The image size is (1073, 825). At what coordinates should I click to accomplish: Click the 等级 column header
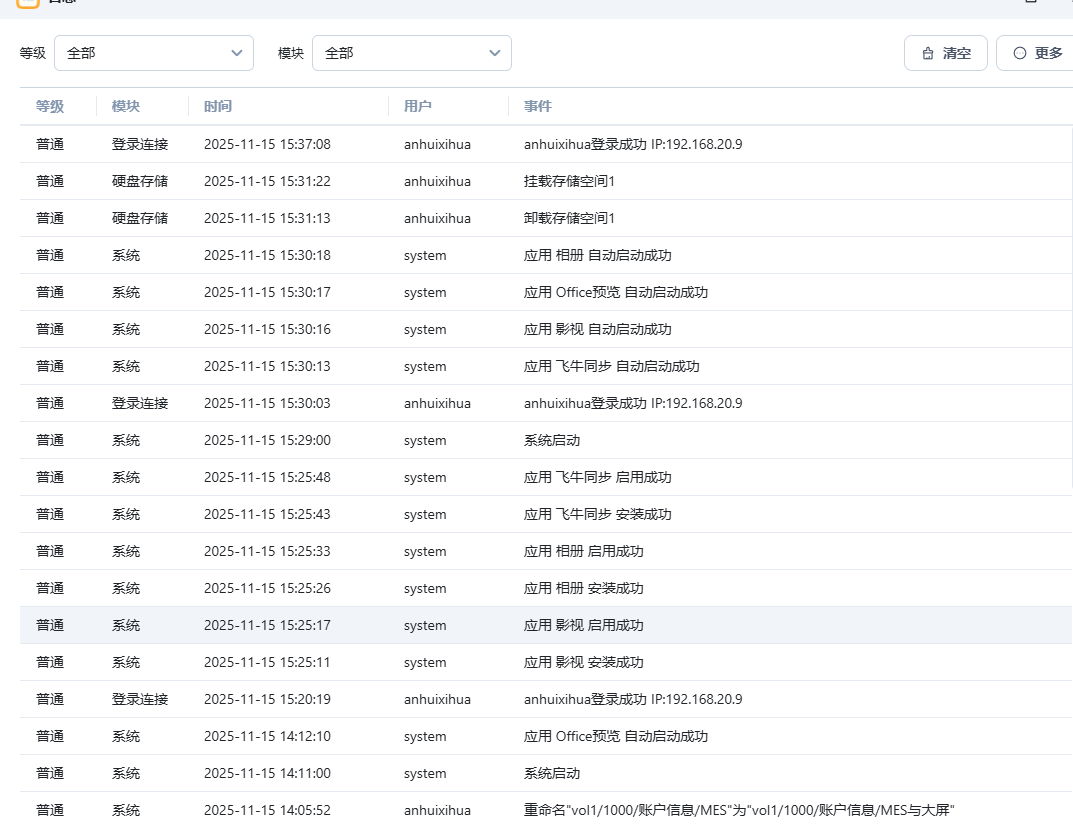(x=50, y=106)
